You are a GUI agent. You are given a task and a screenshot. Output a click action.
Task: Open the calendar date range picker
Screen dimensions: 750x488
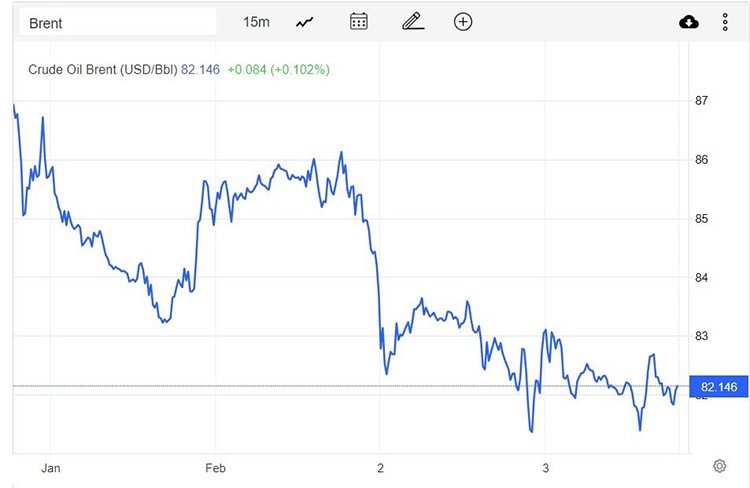point(359,22)
